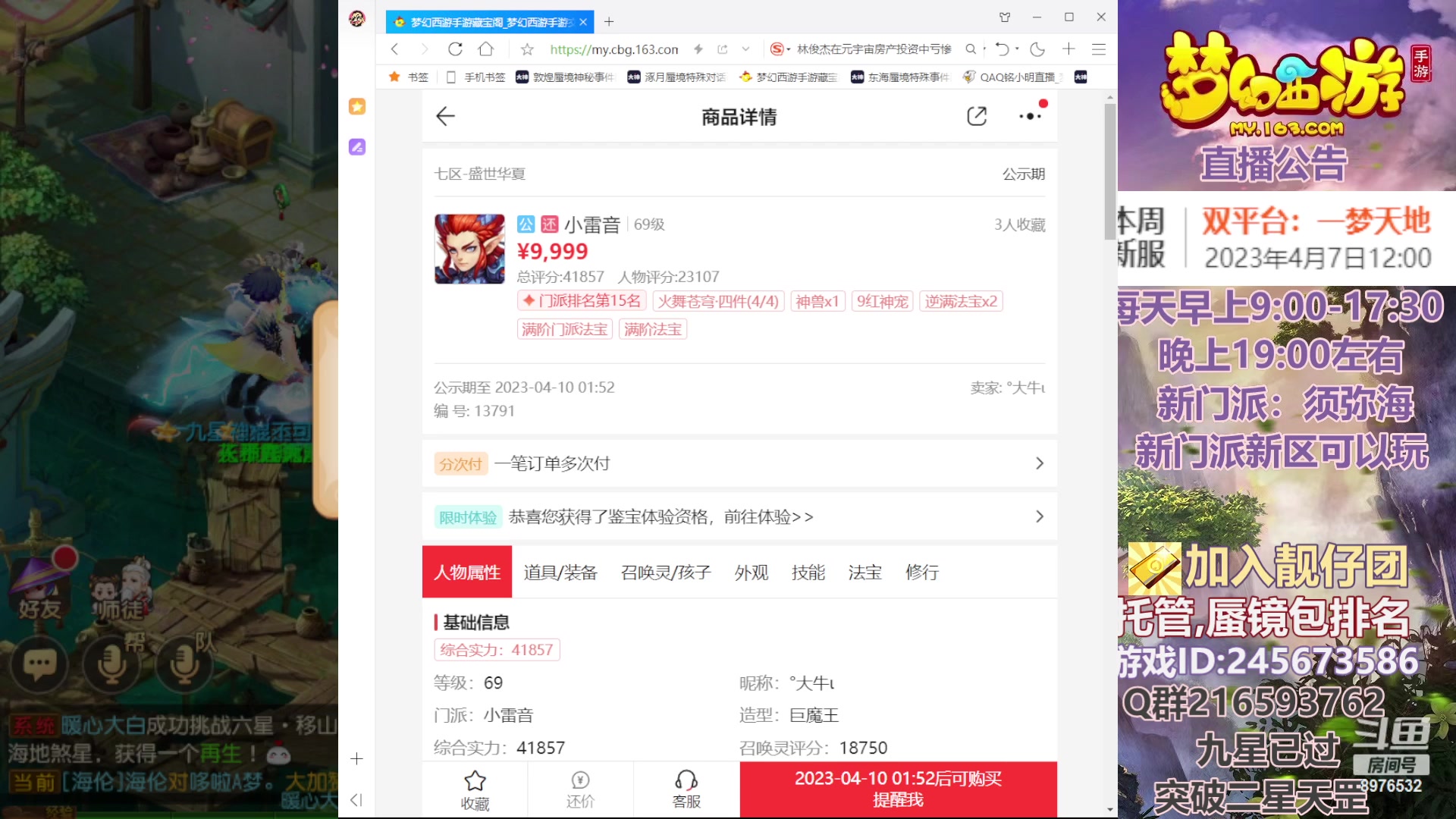Open the 限时体验 鉴宝体验 row

point(739,516)
